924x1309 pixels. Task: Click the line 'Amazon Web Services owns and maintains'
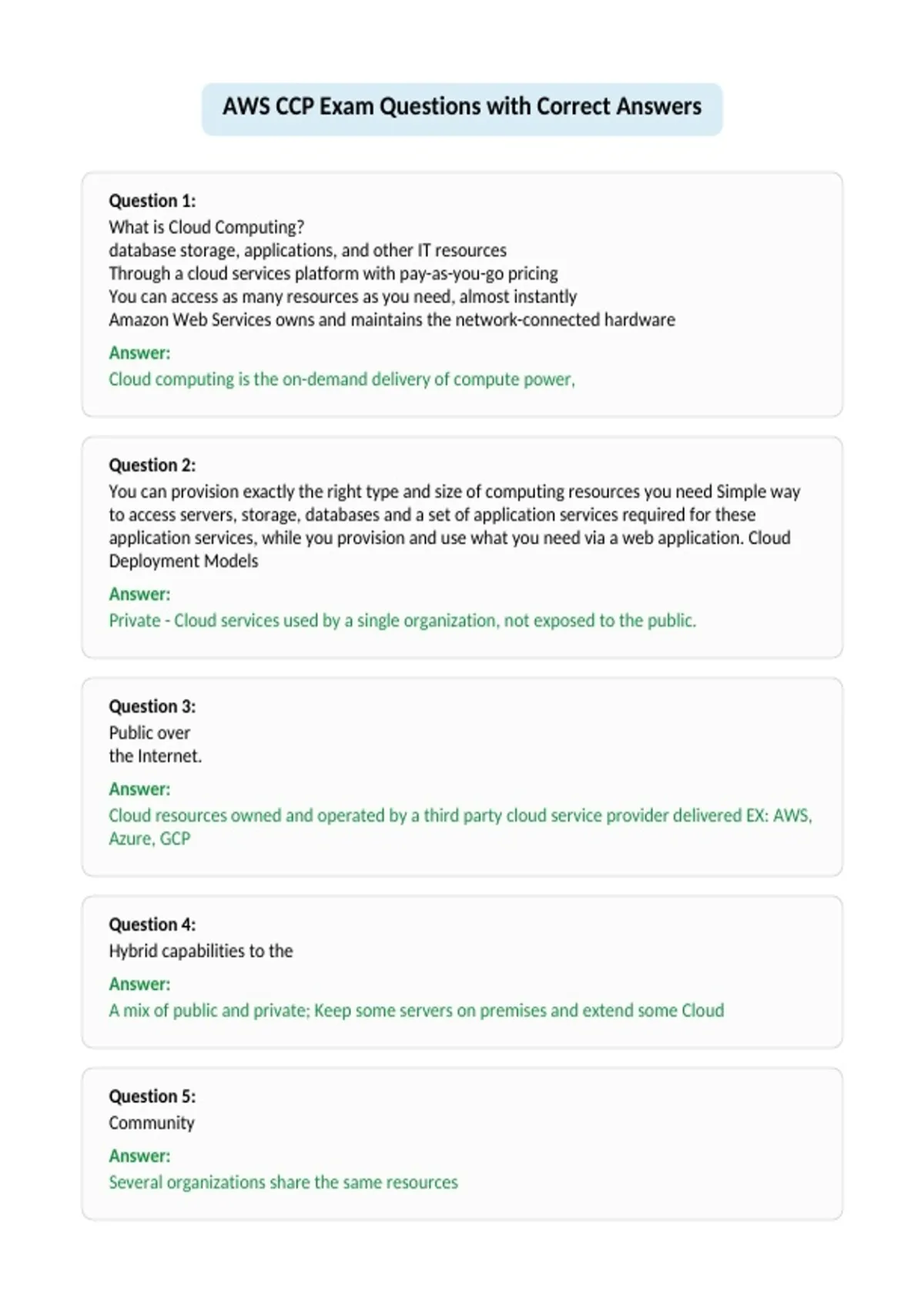[392, 320]
